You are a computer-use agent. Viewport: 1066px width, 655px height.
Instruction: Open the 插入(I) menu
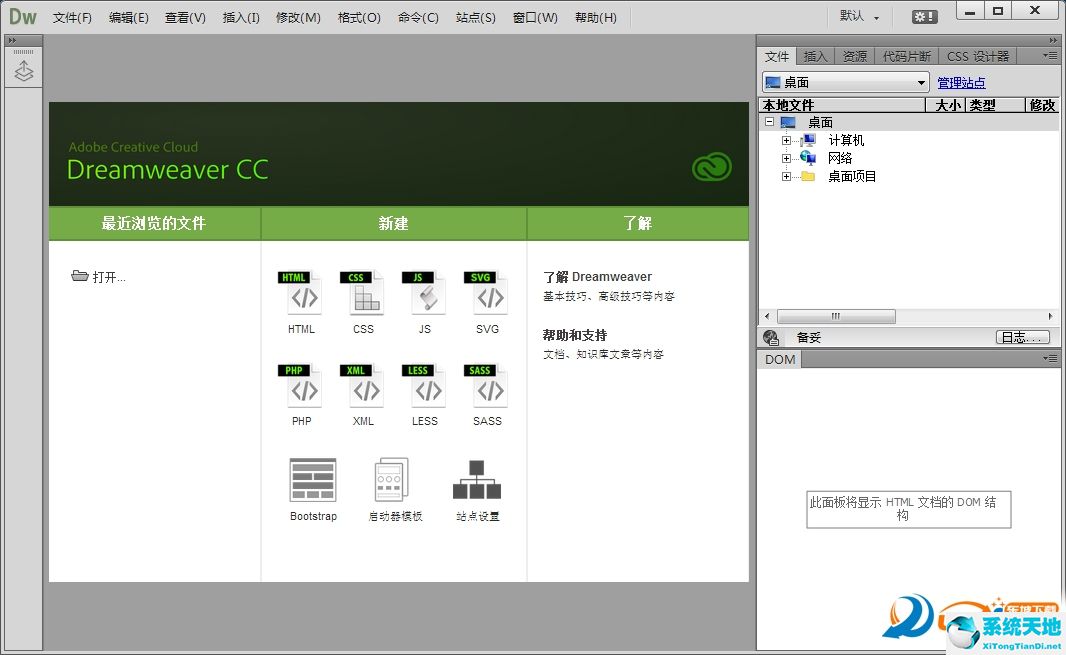click(241, 18)
